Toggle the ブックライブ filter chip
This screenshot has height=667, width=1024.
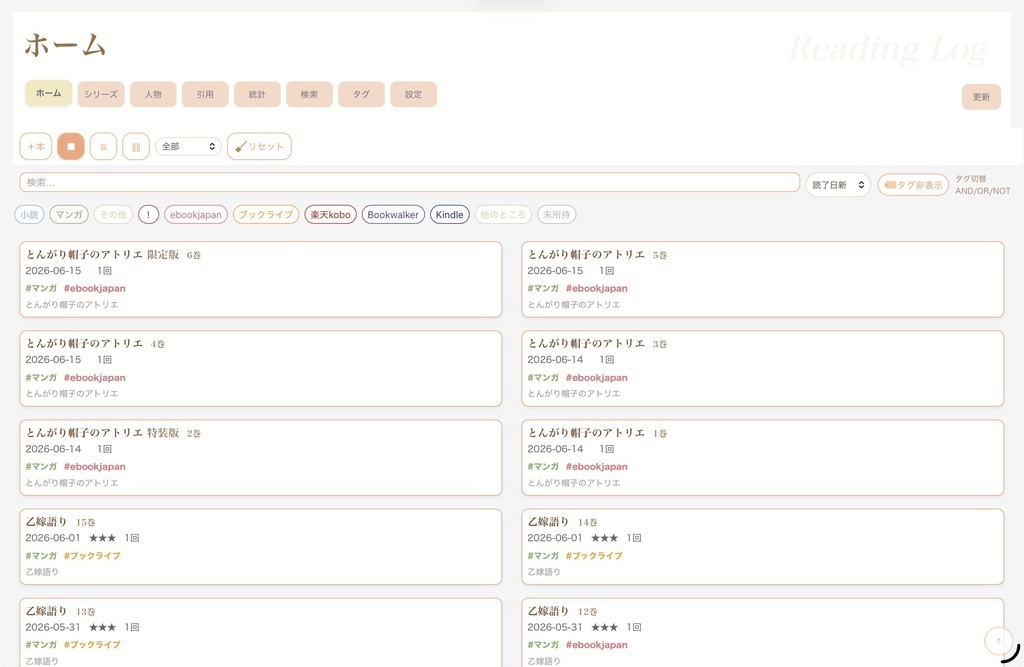(x=266, y=214)
